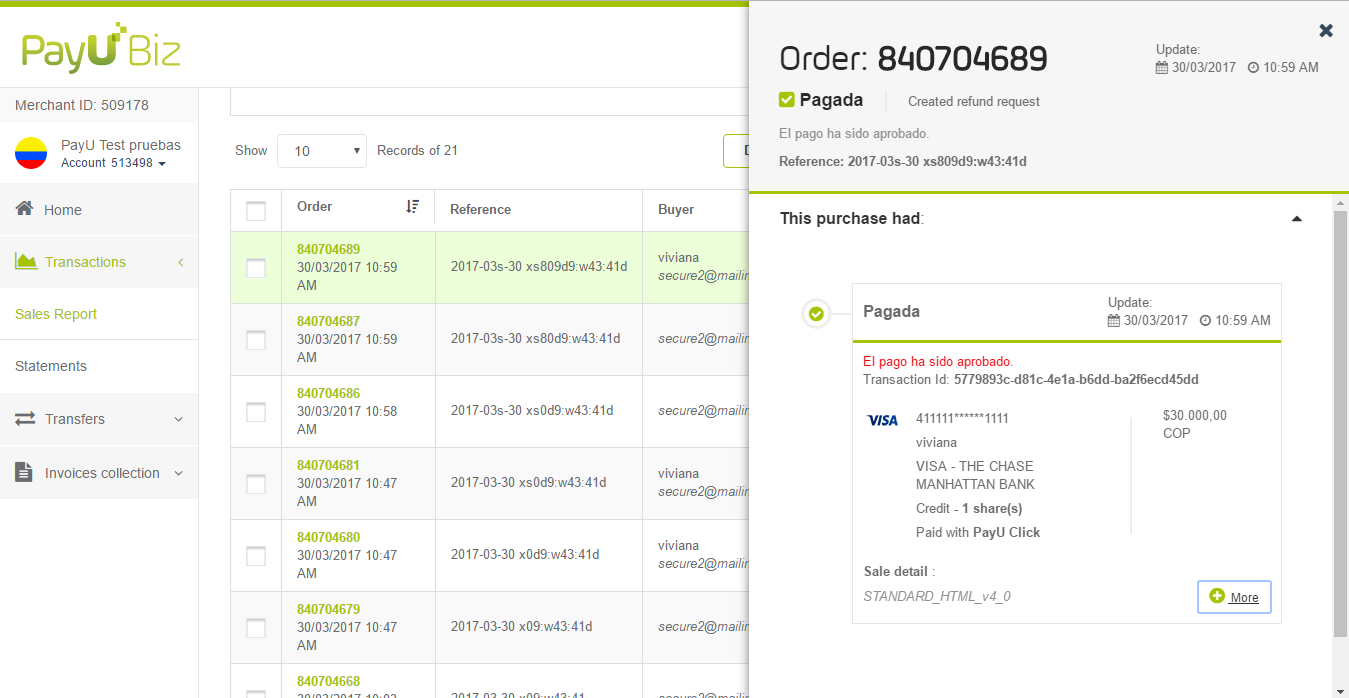The image size is (1349, 698).
Task: Click the order panel vertical scrollbar
Action: pyautogui.click(x=1340, y=420)
